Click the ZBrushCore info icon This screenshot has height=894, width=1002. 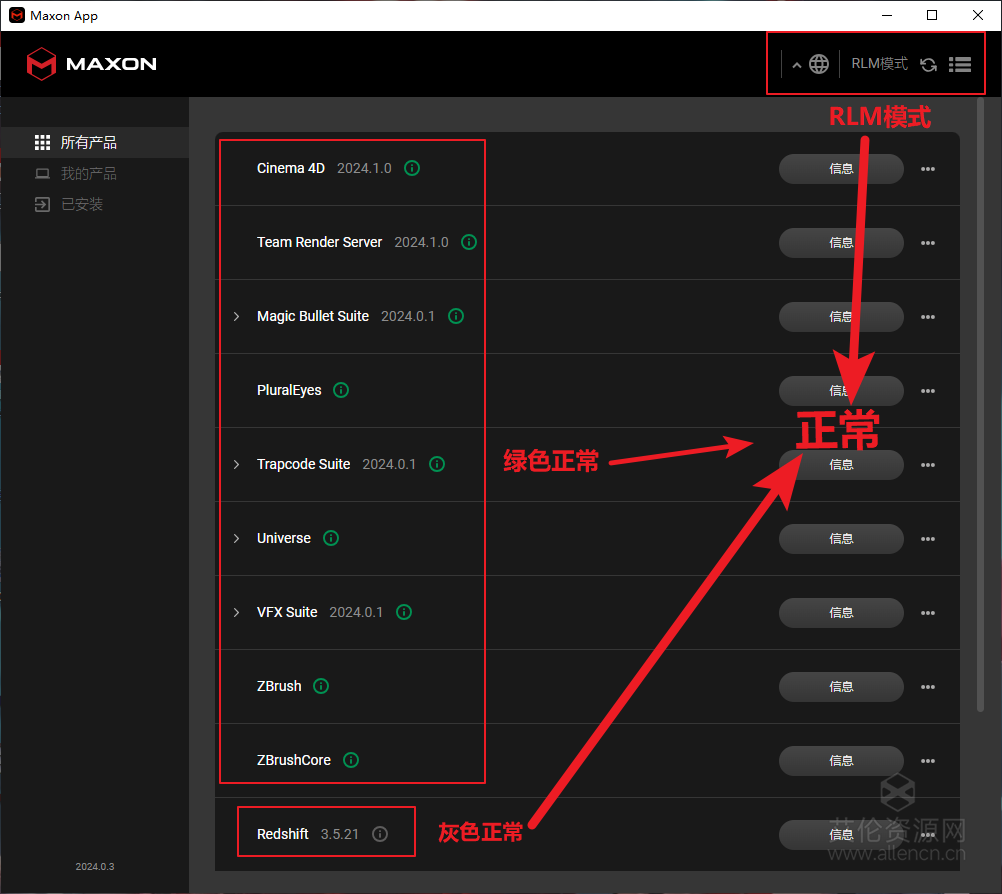click(x=351, y=760)
